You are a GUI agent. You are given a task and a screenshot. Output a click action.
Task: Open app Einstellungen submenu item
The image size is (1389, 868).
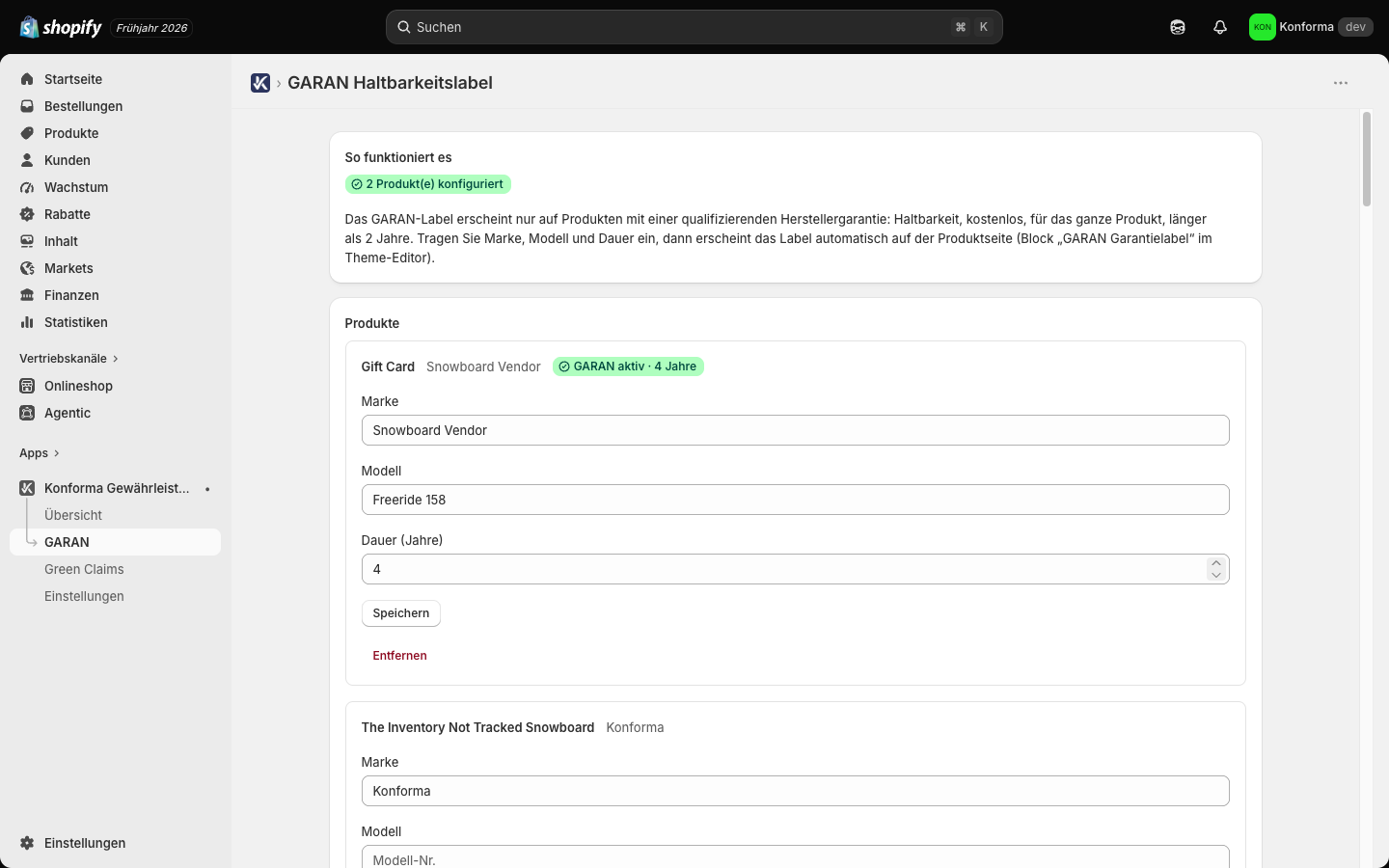84,596
